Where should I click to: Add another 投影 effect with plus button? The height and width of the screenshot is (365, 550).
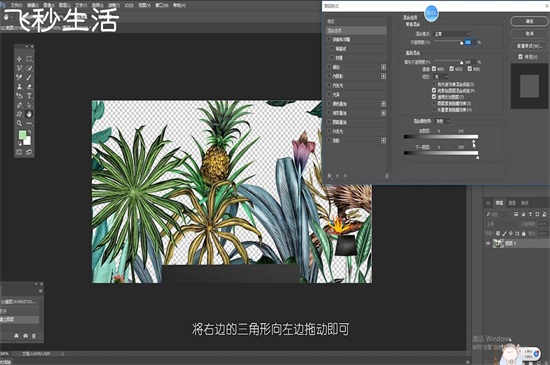coord(383,140)
